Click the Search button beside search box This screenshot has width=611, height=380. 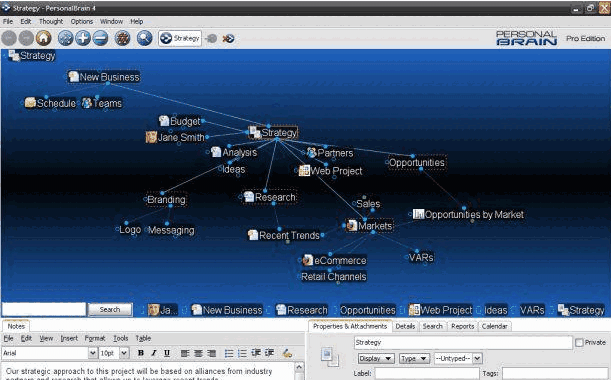(110, 309)
